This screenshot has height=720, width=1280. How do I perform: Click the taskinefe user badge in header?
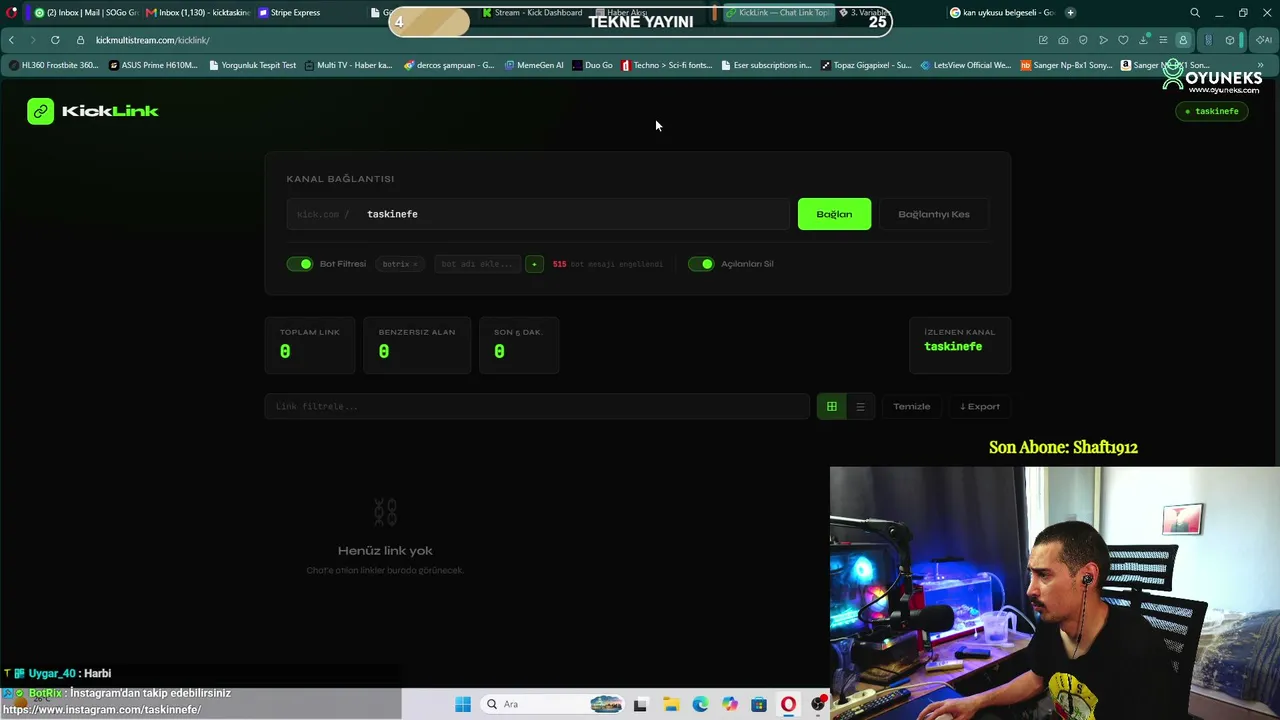pos(1211,111)
